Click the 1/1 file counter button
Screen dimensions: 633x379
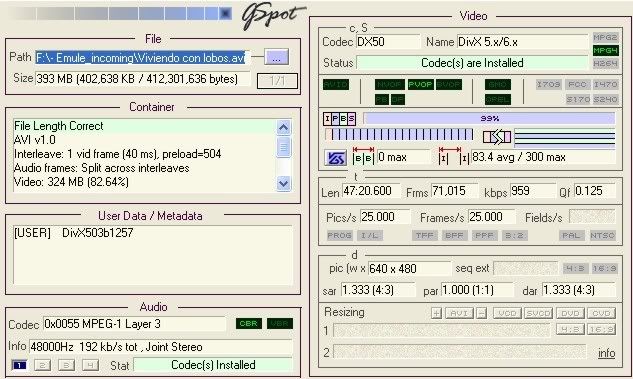pos(277,81)
